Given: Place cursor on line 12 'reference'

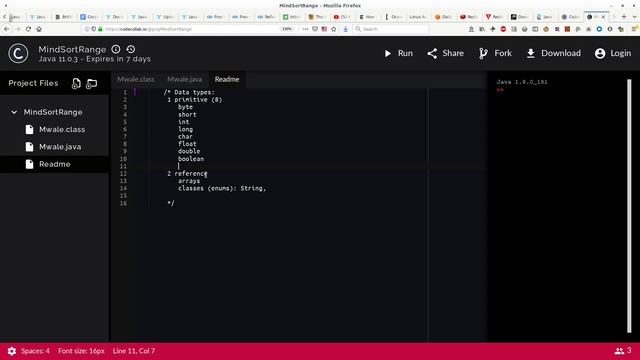Looking at the screenshot, I should point(191,173).
